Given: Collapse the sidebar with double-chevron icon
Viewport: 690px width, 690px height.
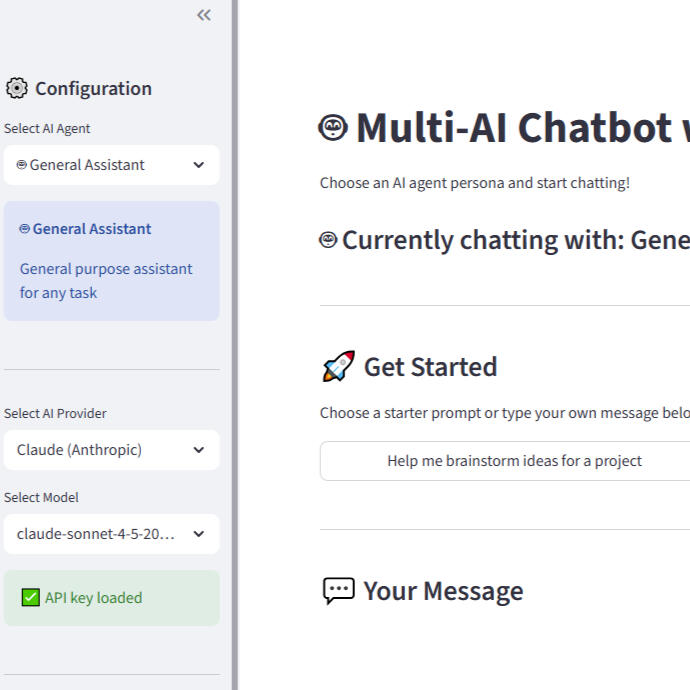Looking at the screenshot, I should [204, 15].
